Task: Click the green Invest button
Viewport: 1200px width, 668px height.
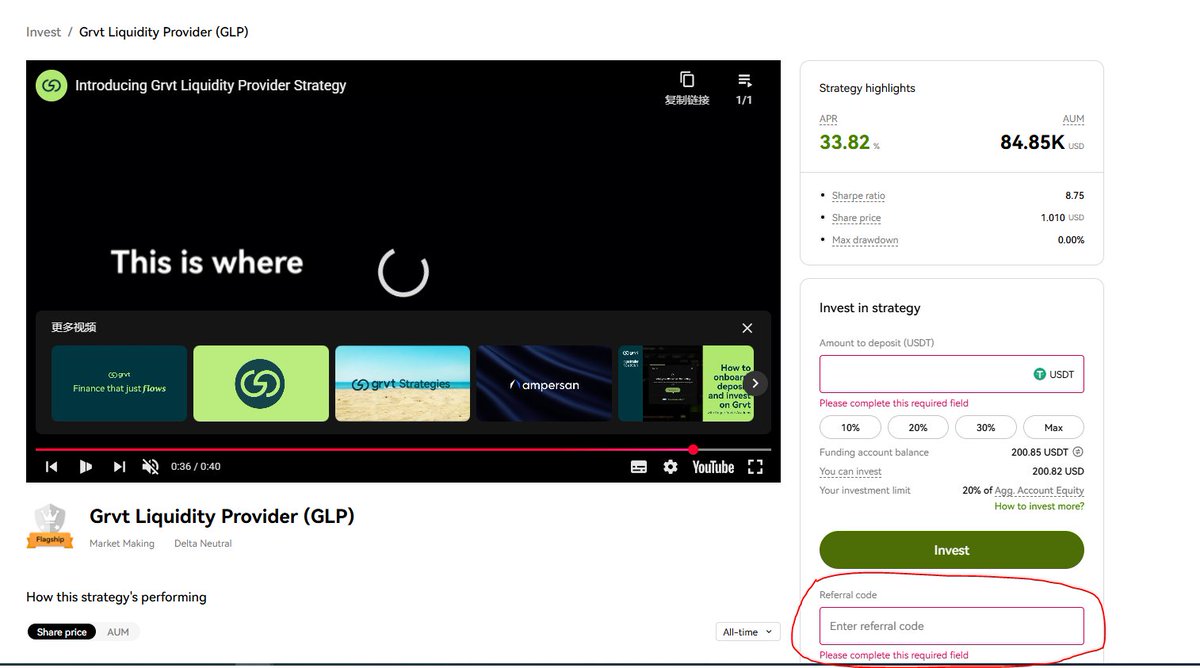Action: [x=951, y=550]
